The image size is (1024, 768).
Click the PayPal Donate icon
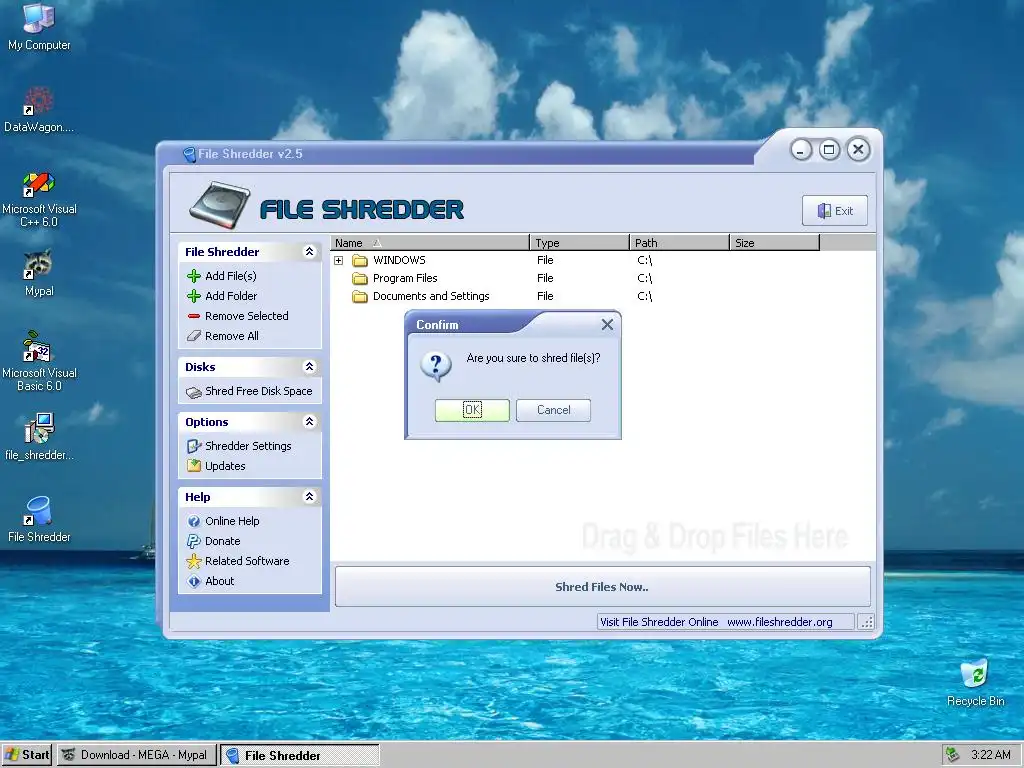click(193, 541)
